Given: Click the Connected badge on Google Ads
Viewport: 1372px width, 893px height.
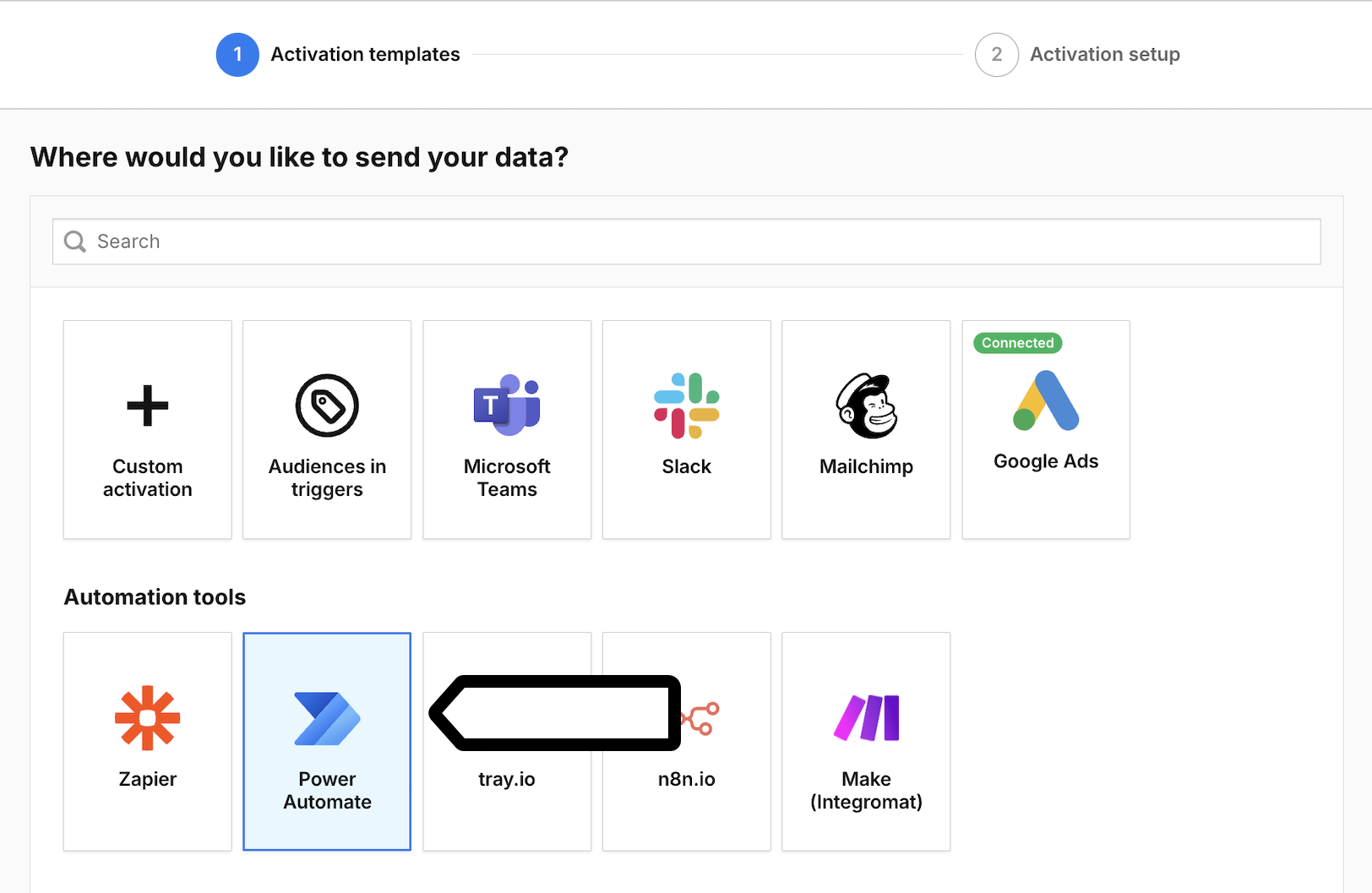Looking at the screenshot, I should tap(1018, 343).
